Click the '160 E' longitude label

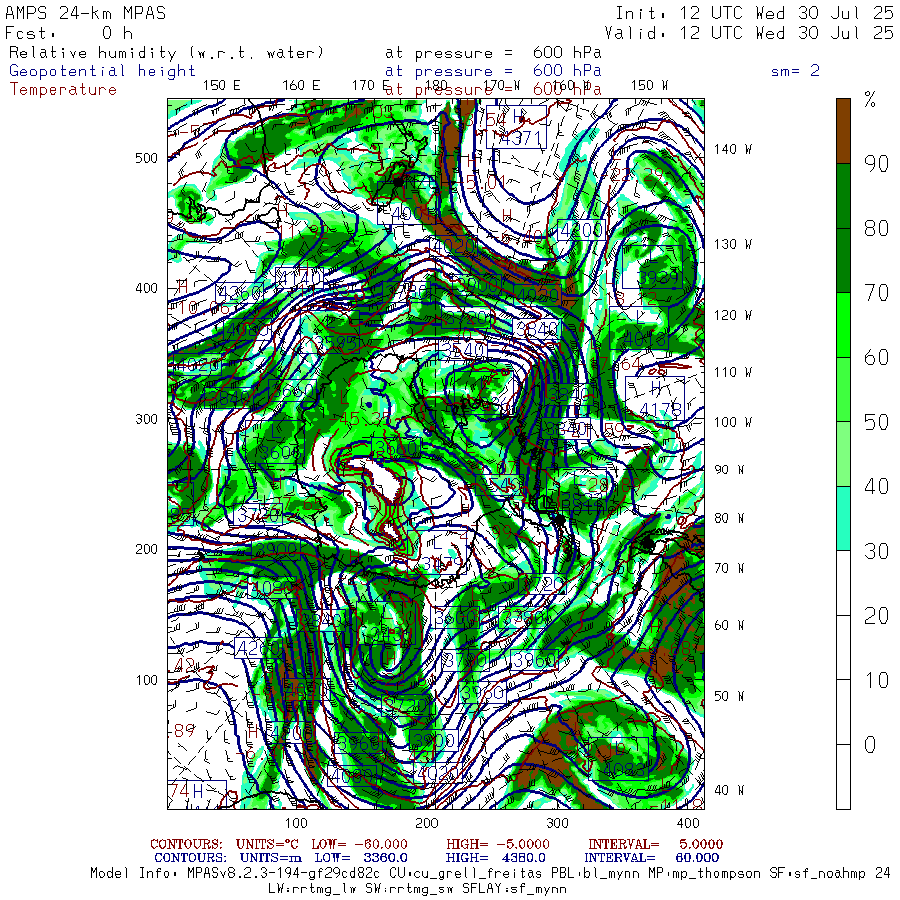tap(301, 86)
